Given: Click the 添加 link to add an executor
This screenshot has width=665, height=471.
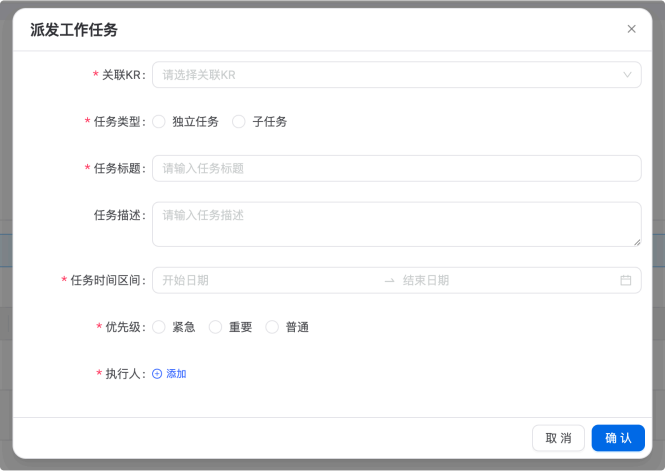Looking at the screenshot, I should tap(176, 374).
